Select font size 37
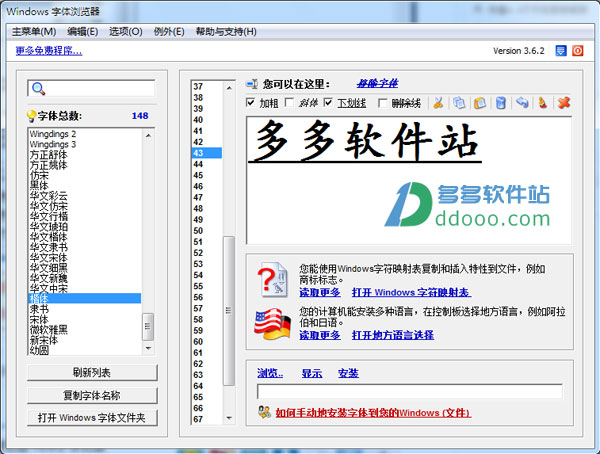 198,87
